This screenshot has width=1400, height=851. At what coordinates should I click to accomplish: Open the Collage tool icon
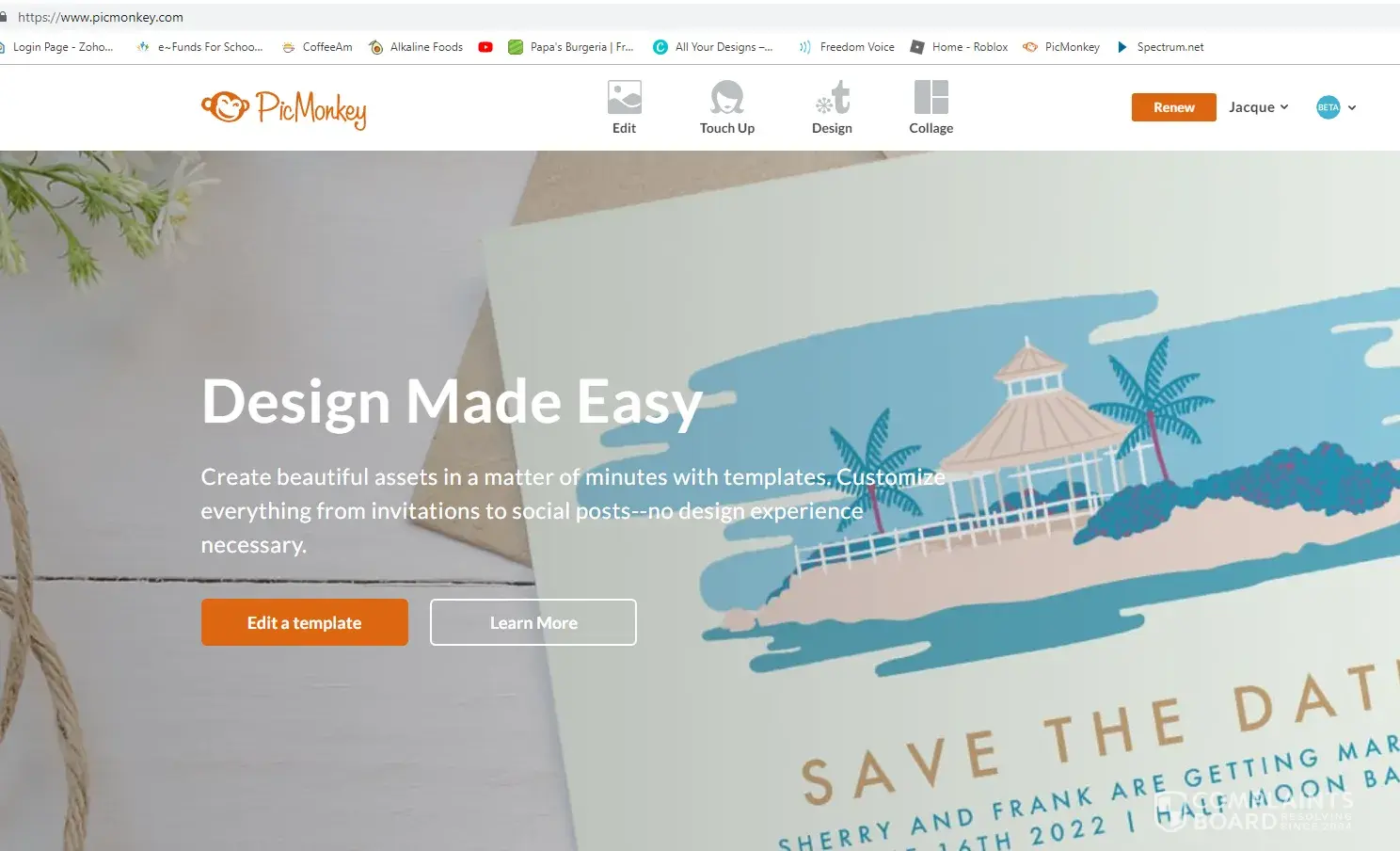(x=931, y=97)
